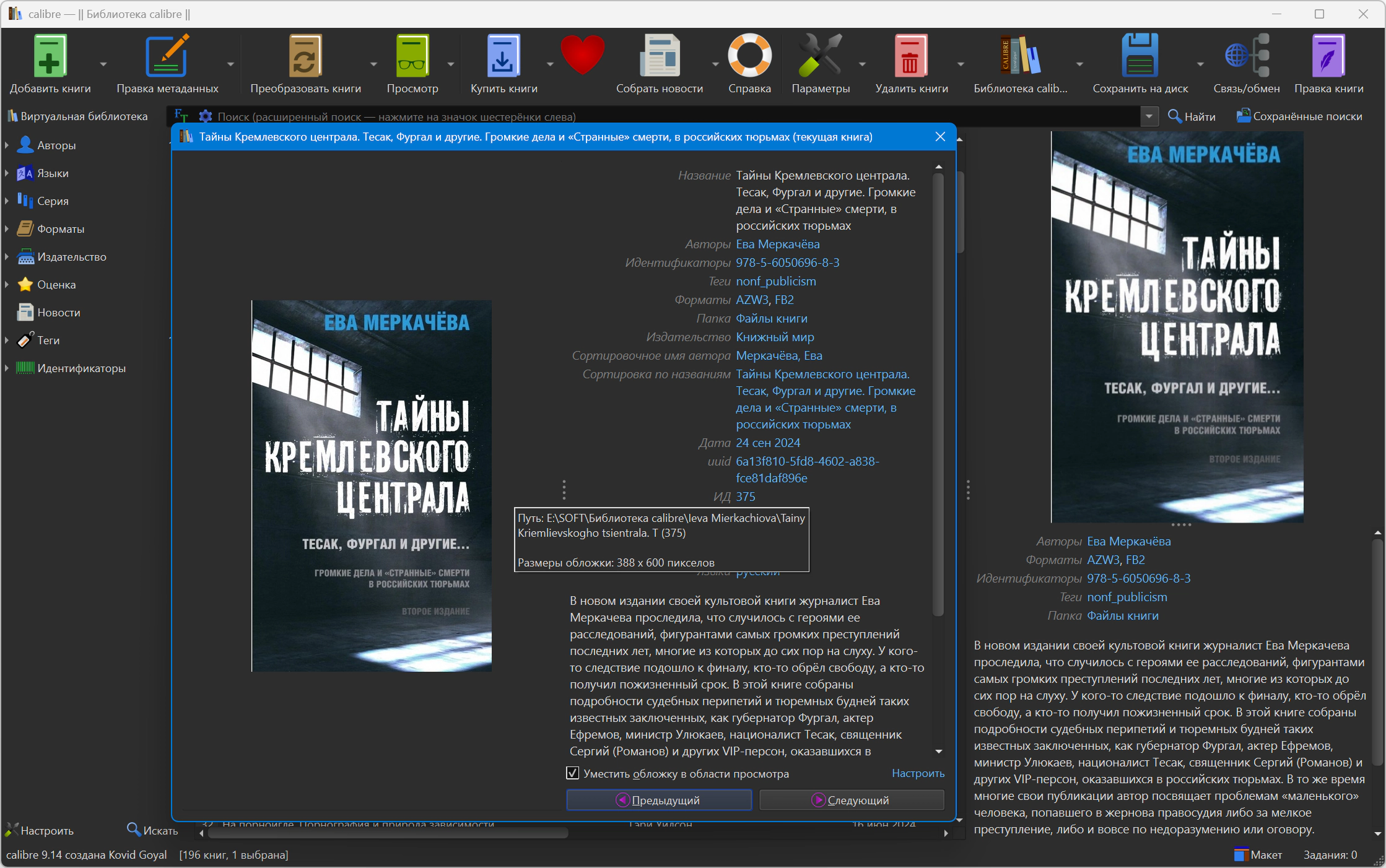Expand the Publisher tree category
This screenshot has width=1386, height=868.
tap(6, 257)
